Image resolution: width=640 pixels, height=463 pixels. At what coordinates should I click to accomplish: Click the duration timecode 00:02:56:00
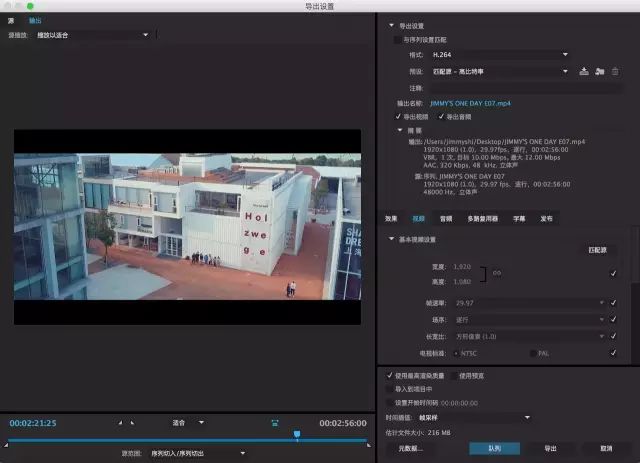[x=343, y=423]
